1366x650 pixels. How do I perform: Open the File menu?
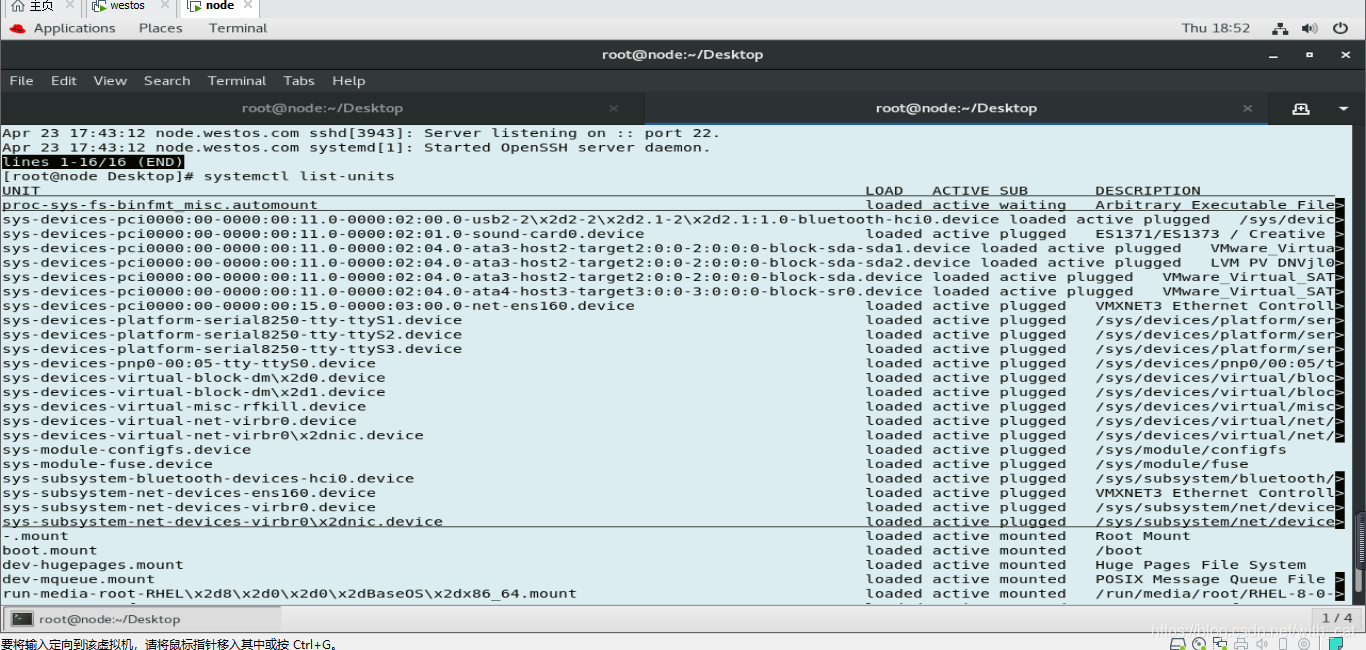[21, 80]
